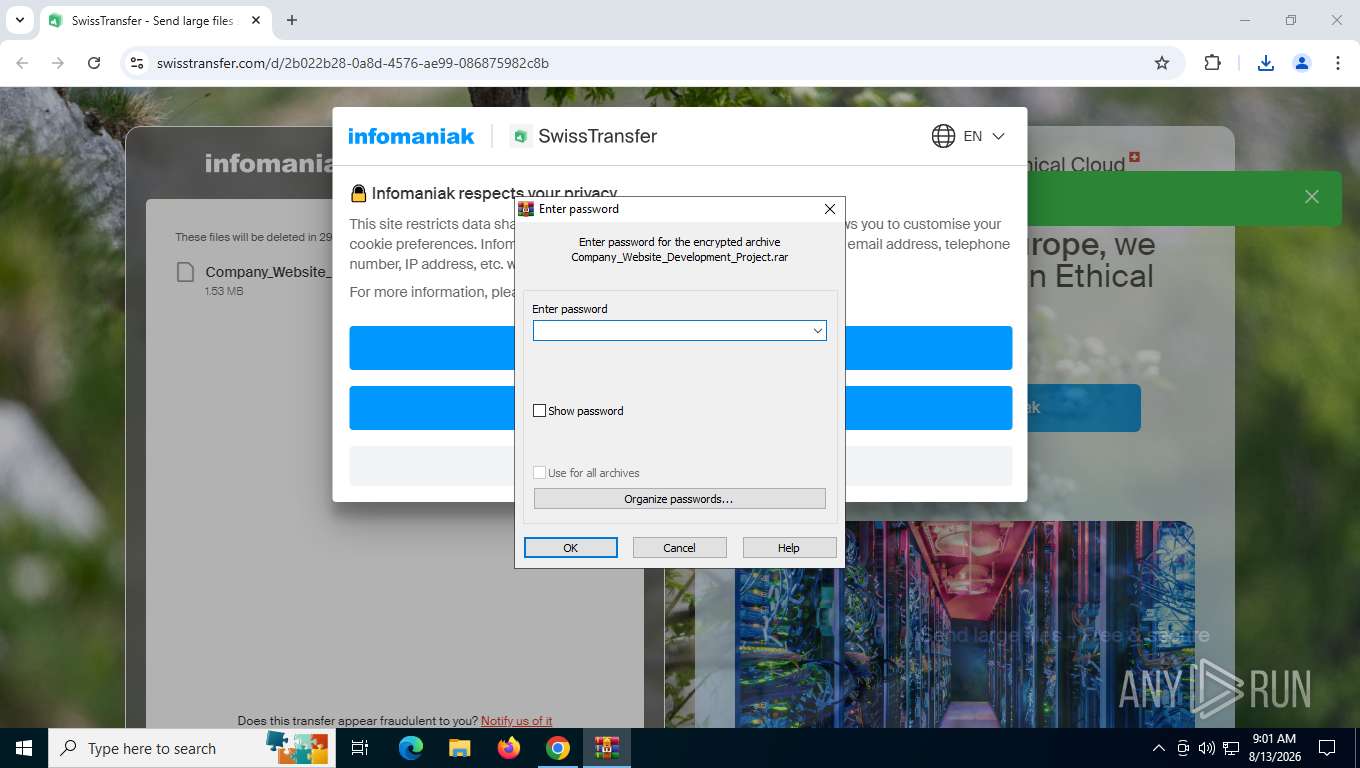The image size is (1360, 768).
Task: Open Chrome profile avatar
Action: pyautogui.click(x=1302, y=63)
